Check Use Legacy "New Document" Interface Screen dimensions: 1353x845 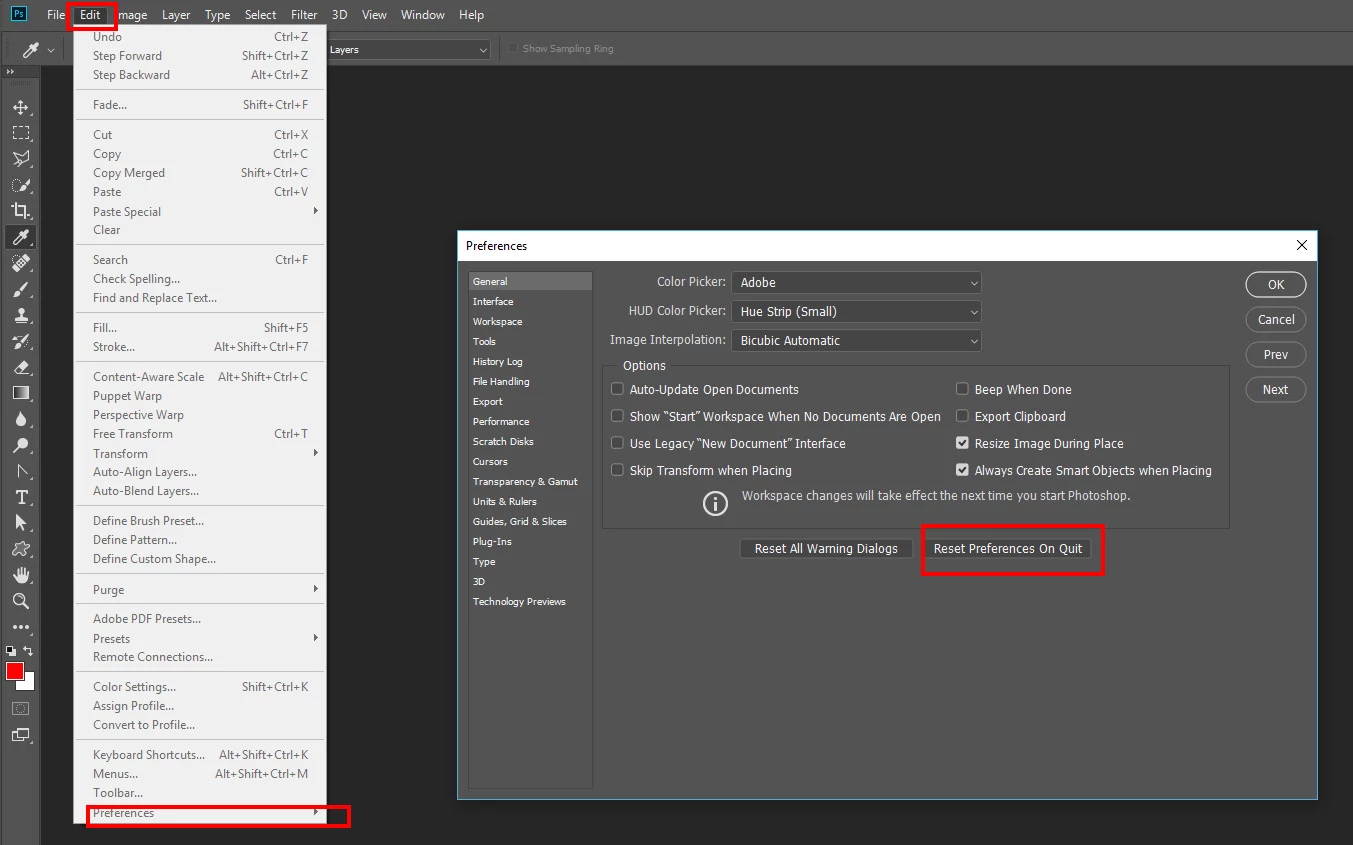click(617, 443)
